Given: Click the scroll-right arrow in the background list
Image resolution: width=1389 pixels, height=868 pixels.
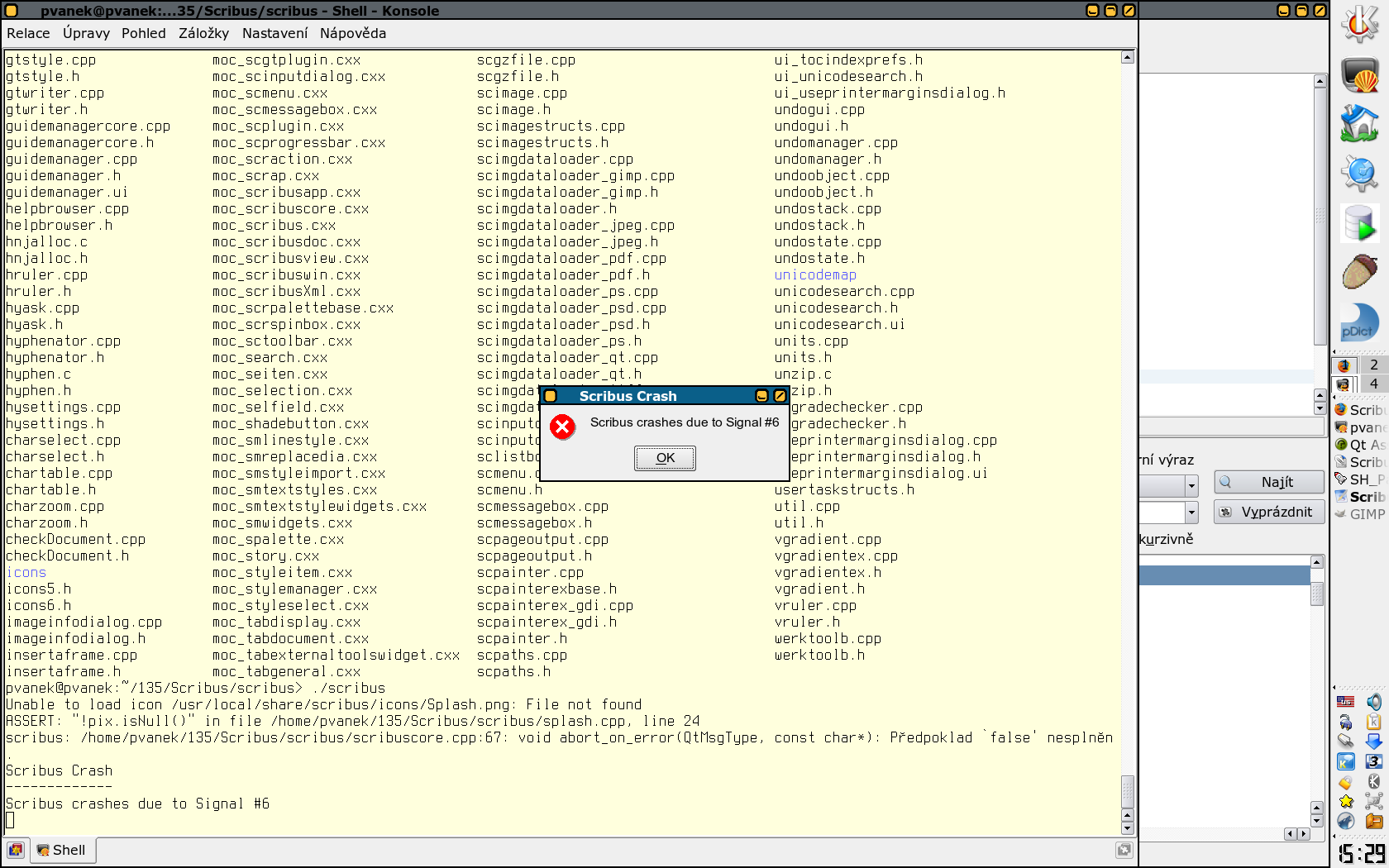Looking at the screenshot, I should coord(1305,834).
